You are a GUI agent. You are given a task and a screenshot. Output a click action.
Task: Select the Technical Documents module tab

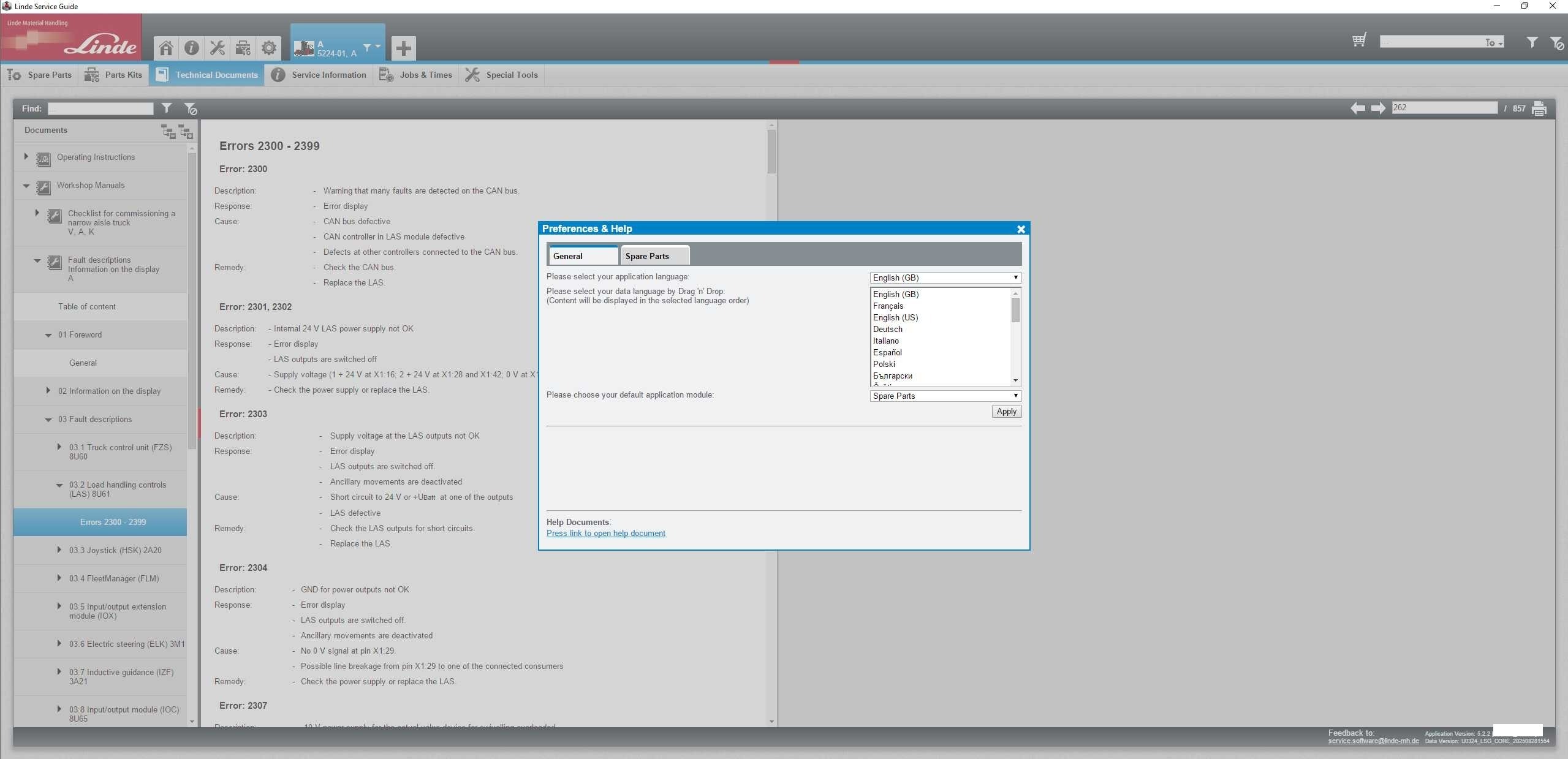(x=207, y=75)
